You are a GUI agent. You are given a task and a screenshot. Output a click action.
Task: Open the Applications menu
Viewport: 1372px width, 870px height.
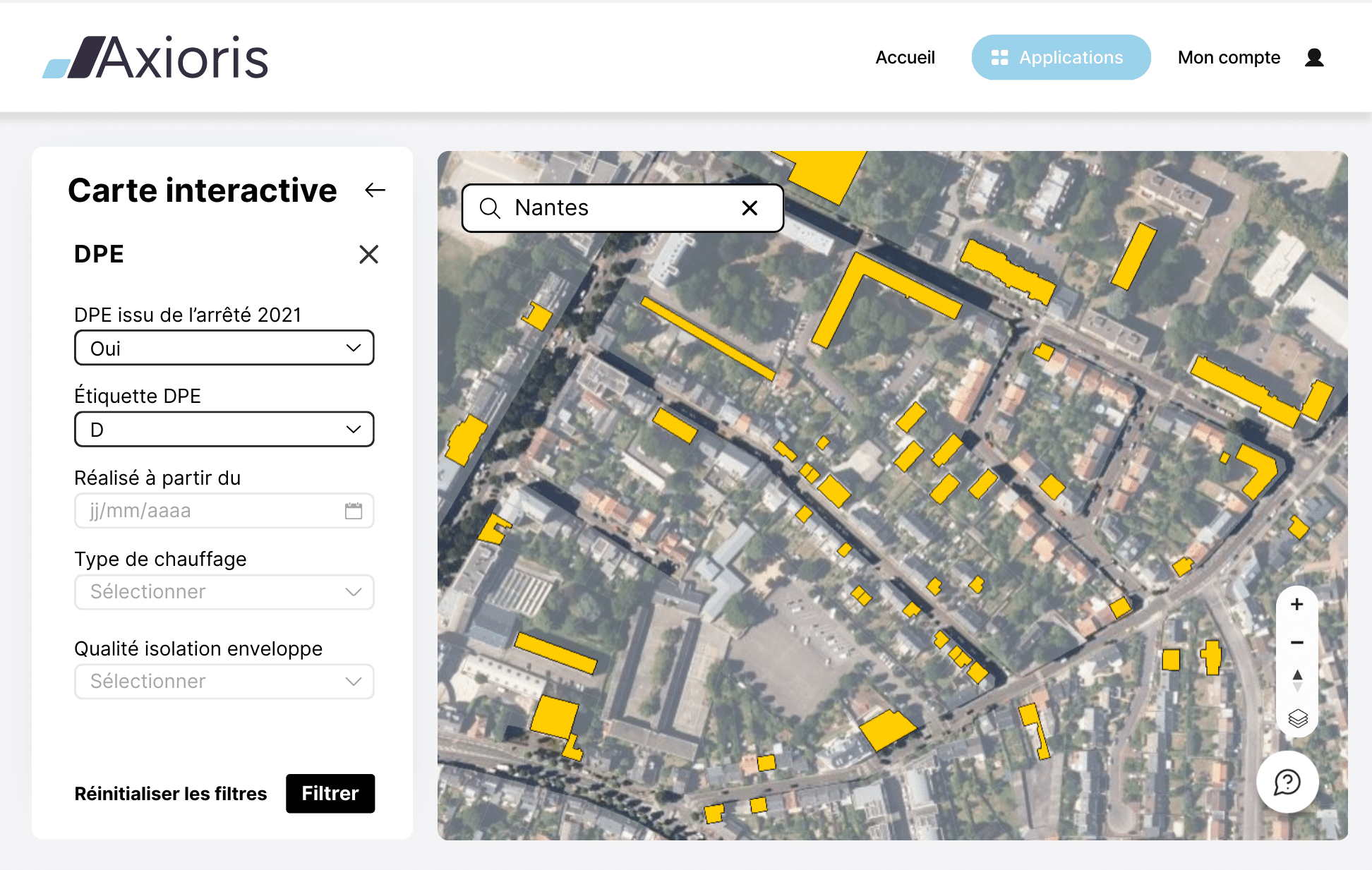tap(1060, 57)
